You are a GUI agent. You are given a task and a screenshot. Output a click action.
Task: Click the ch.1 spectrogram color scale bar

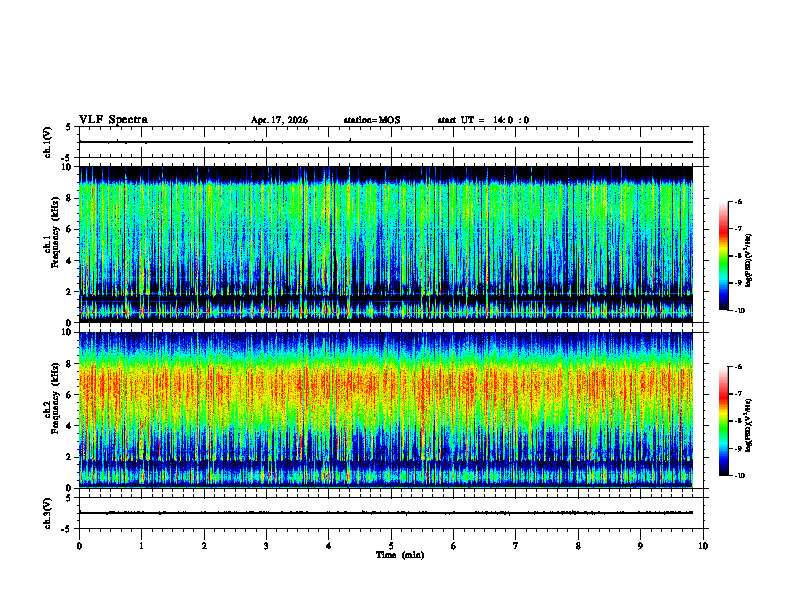click(724, 256)
